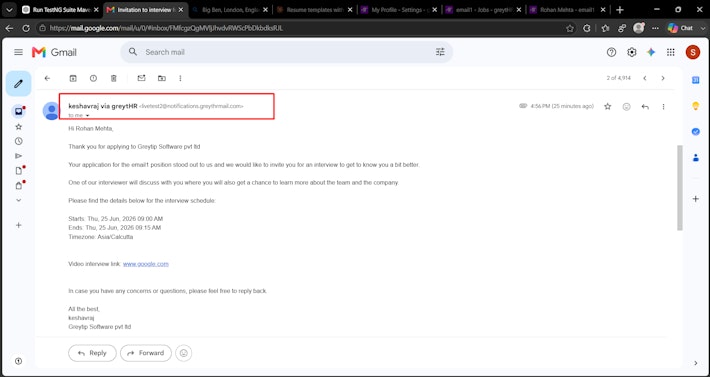The height and width of the screenshot is (377, 710).
Task: Open Snoozed clock icon in sidebar
Action: tap(19, 141)
